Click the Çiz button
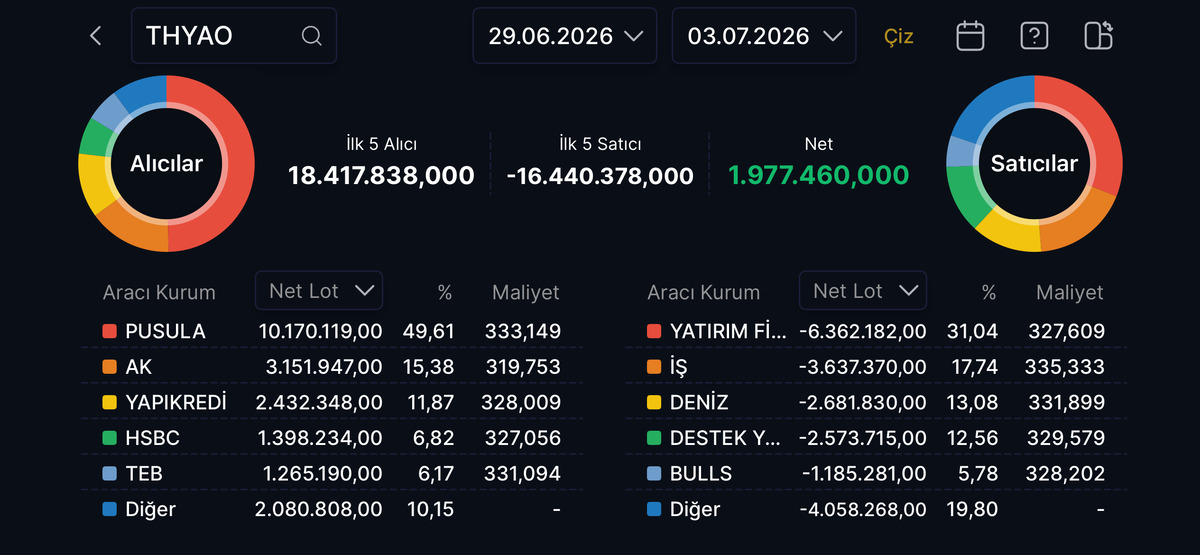This screenshot has height=555, width=1200. pyautogui.click(x=899, y=37)
